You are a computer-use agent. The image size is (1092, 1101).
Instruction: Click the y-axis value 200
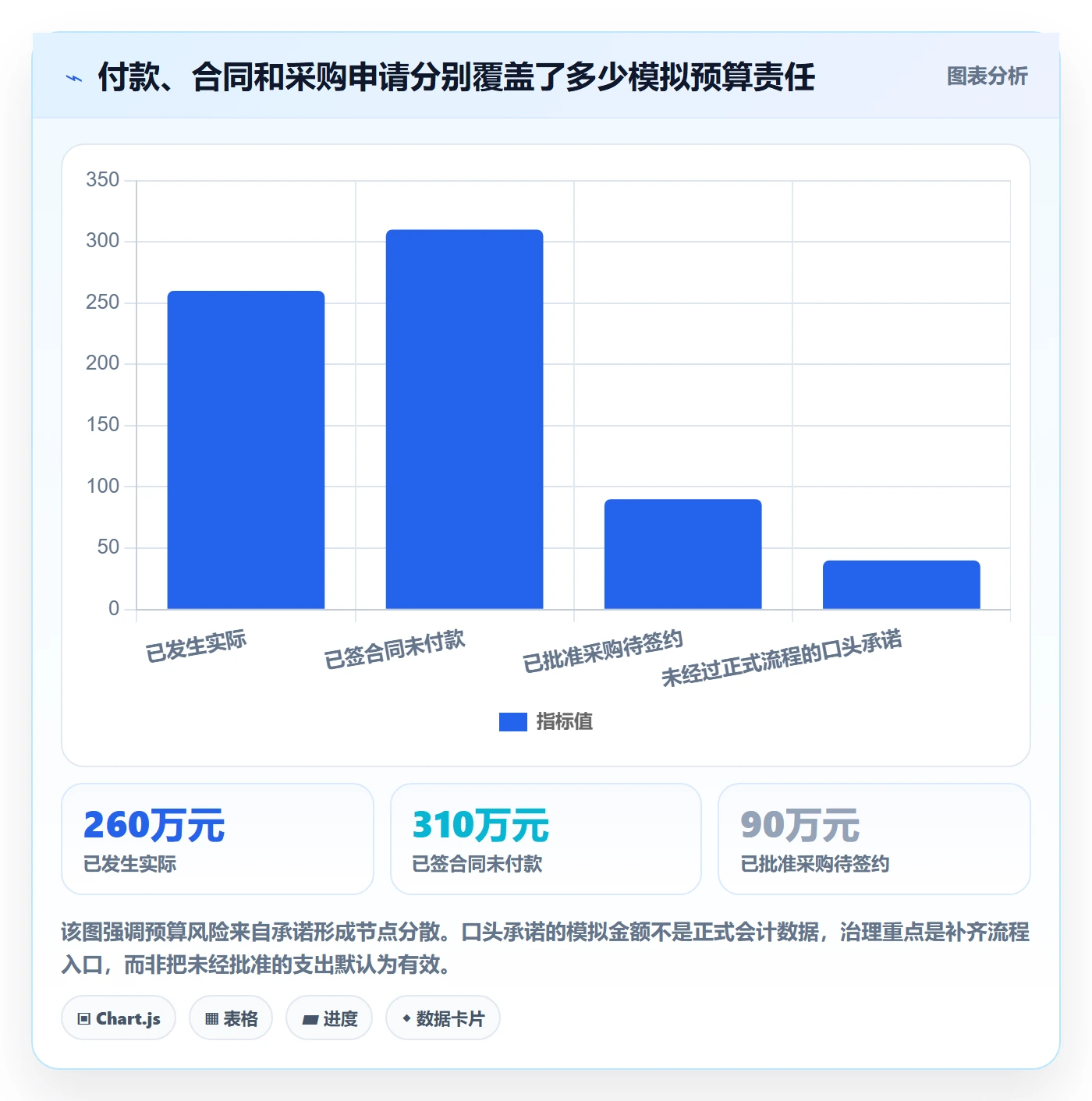[102, 363]
